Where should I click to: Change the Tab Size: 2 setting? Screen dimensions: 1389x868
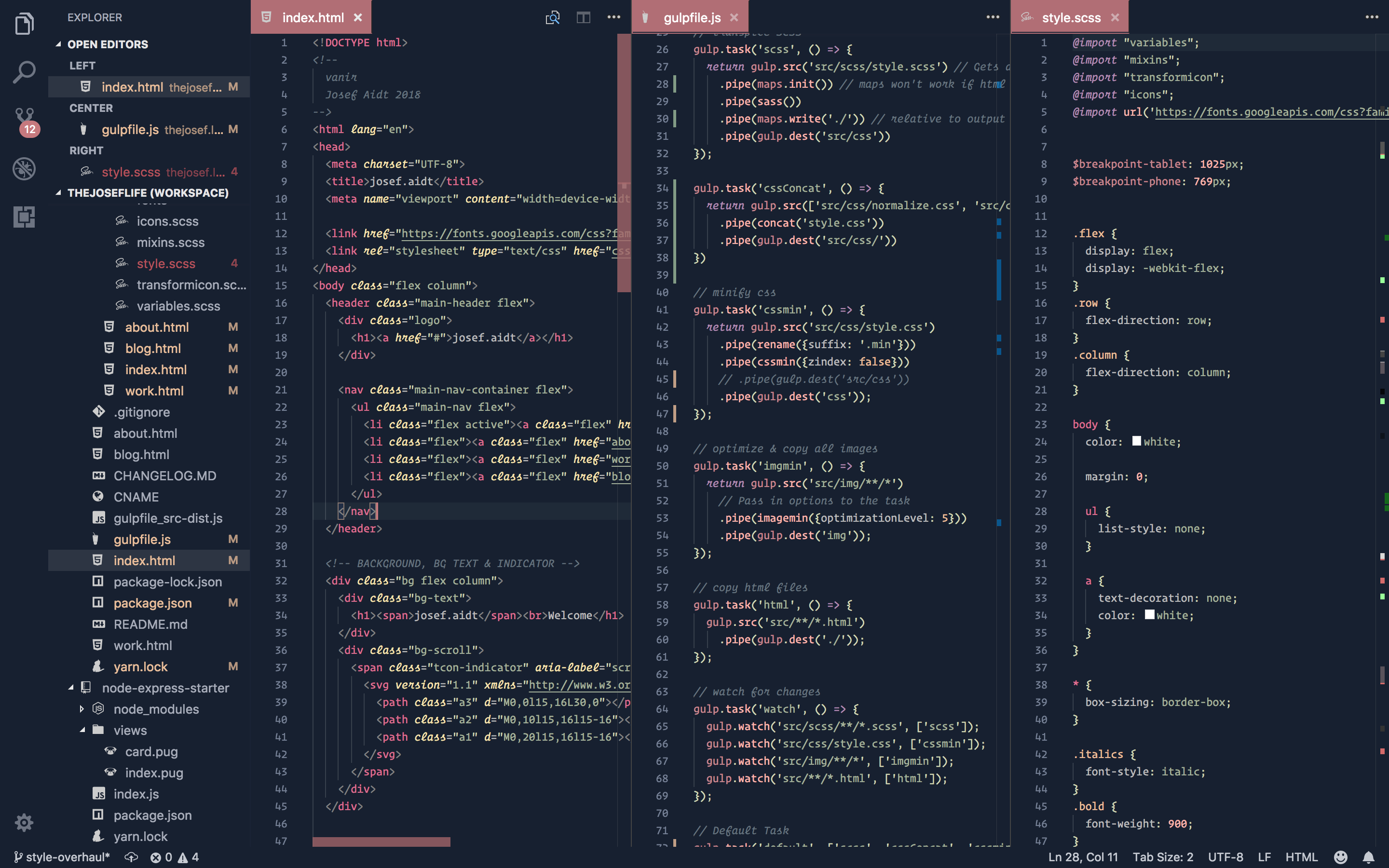[1162, 857]
